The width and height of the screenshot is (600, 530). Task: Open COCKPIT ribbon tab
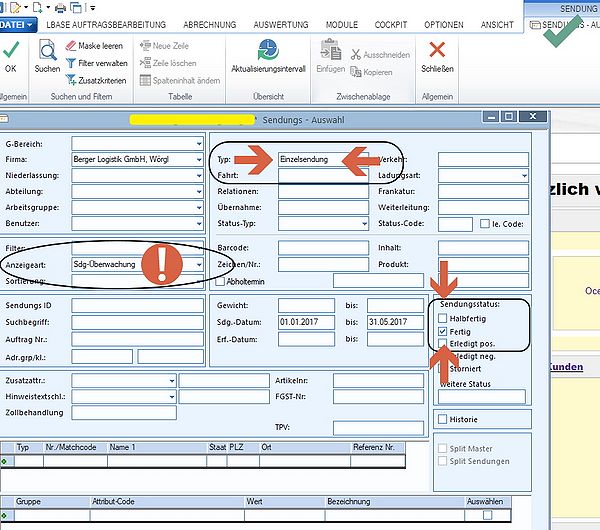(391, 25)
